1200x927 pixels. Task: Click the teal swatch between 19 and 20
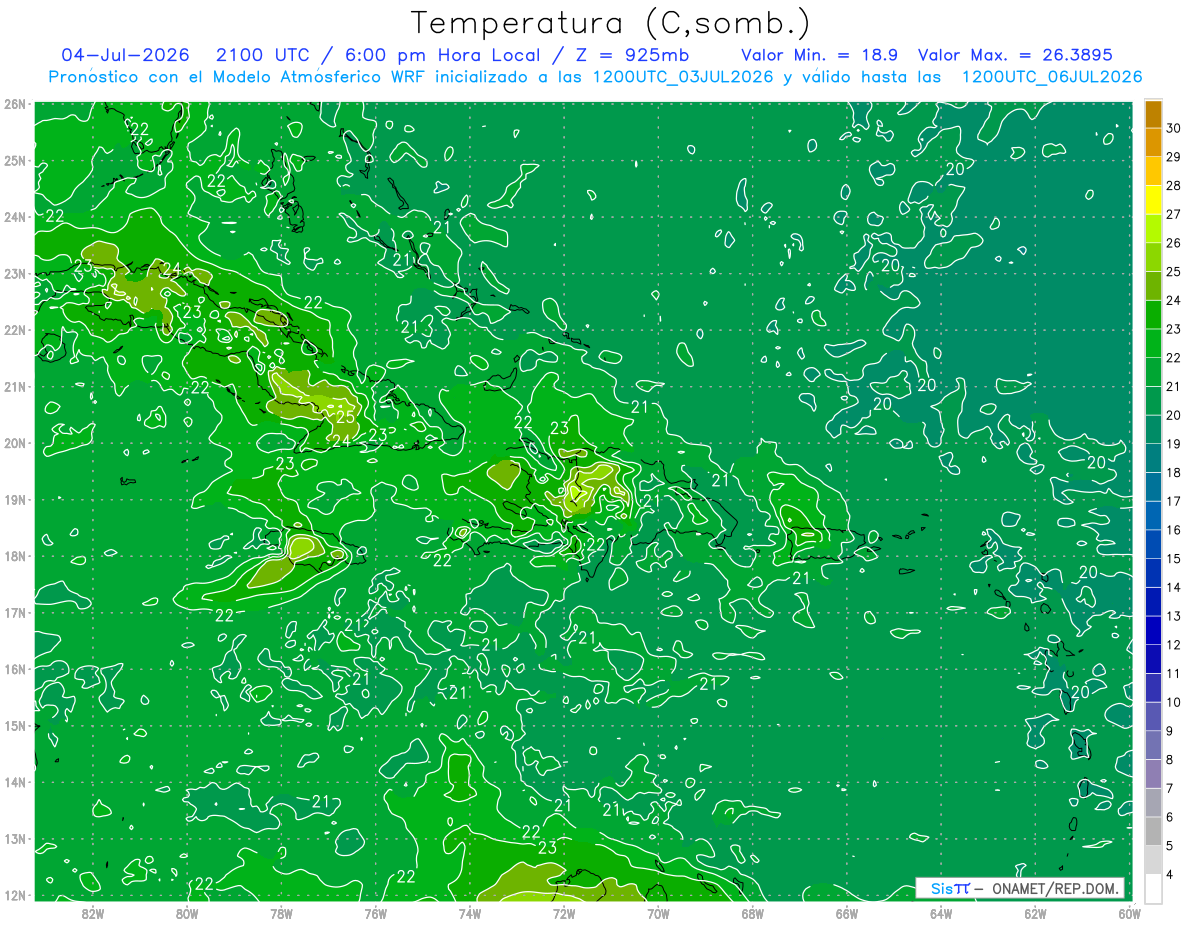click(1153, 429)
